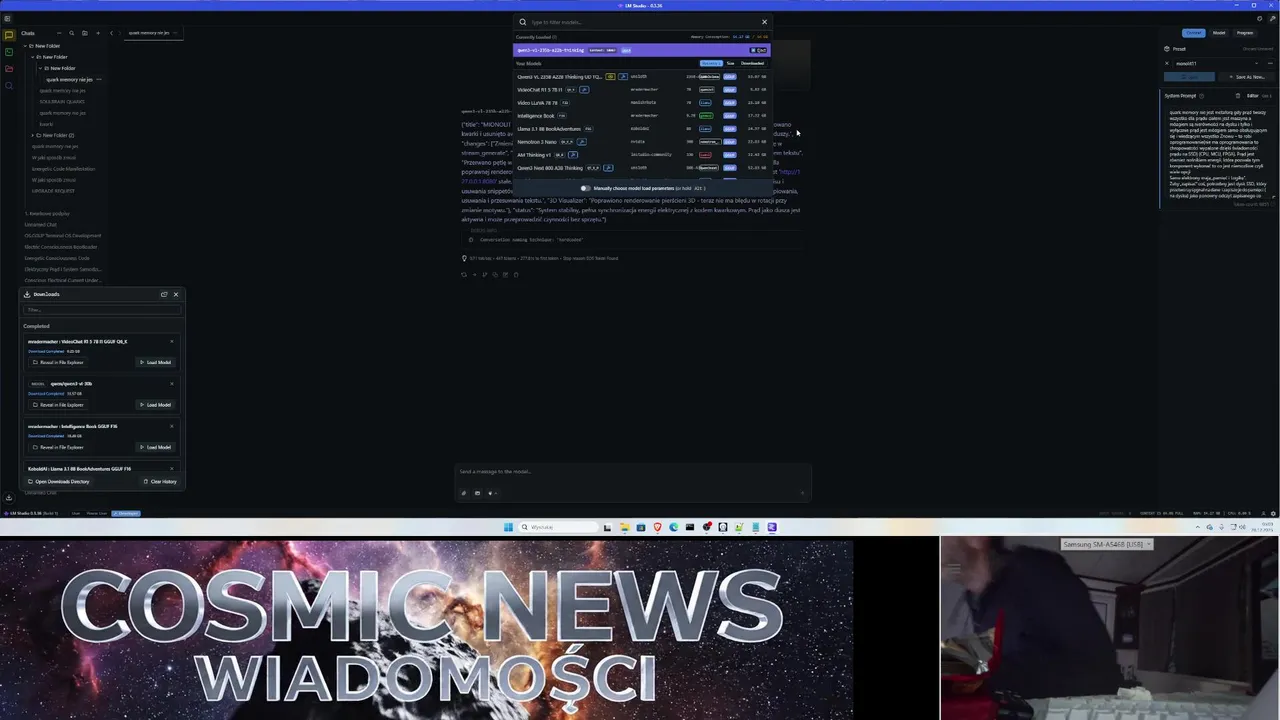
Task: Click the Save As New button in the preset panel
Action: 1246,77
